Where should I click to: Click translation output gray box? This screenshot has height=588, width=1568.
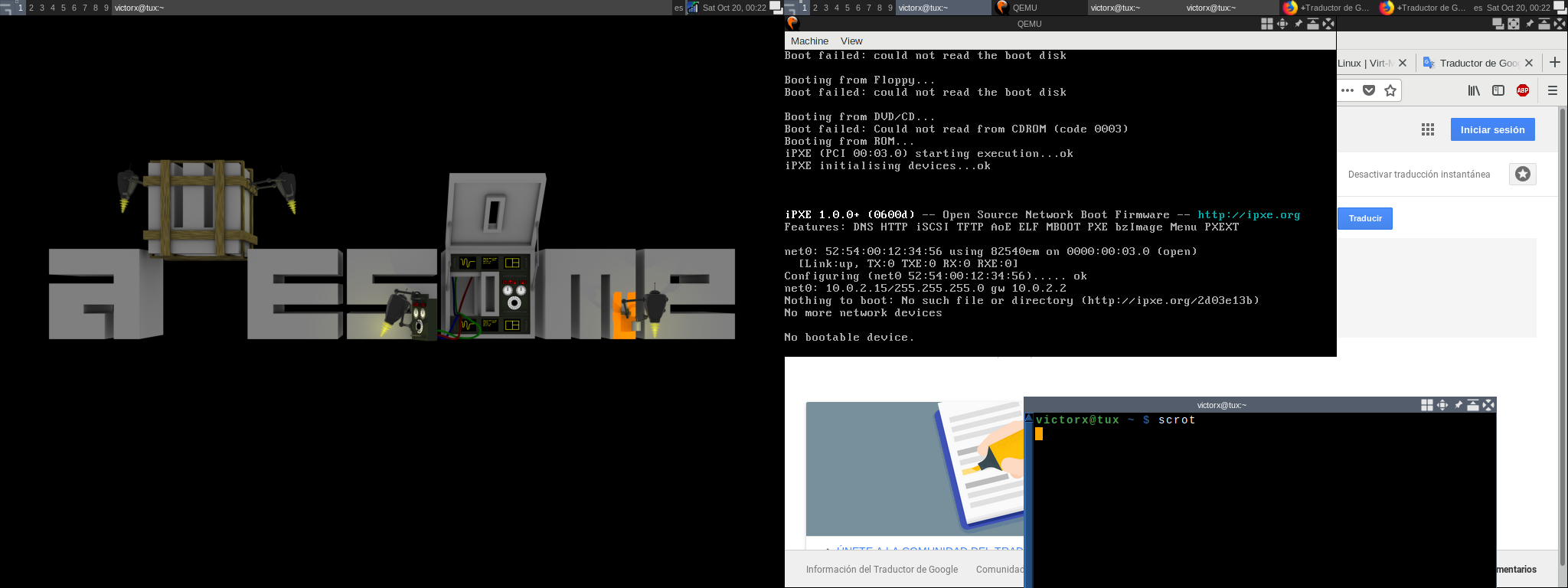(x=1437, y=288)
